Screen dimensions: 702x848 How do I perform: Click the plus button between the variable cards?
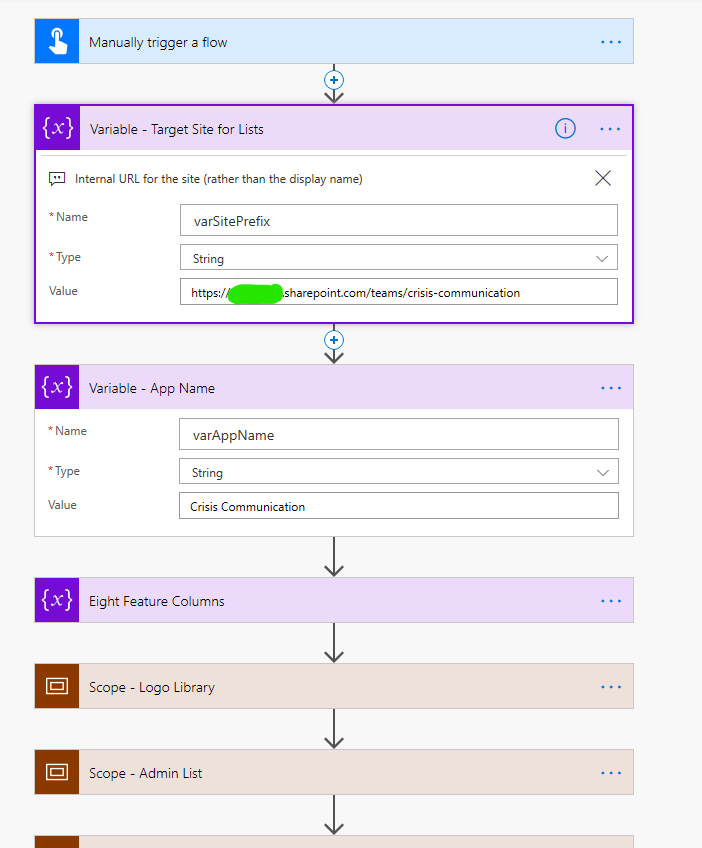pyautogui.click(x=333, y=340)
